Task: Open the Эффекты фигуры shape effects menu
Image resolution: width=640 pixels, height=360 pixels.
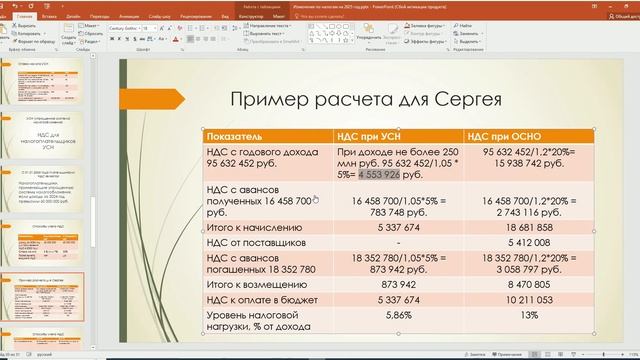Action: [x=425, y=41]
